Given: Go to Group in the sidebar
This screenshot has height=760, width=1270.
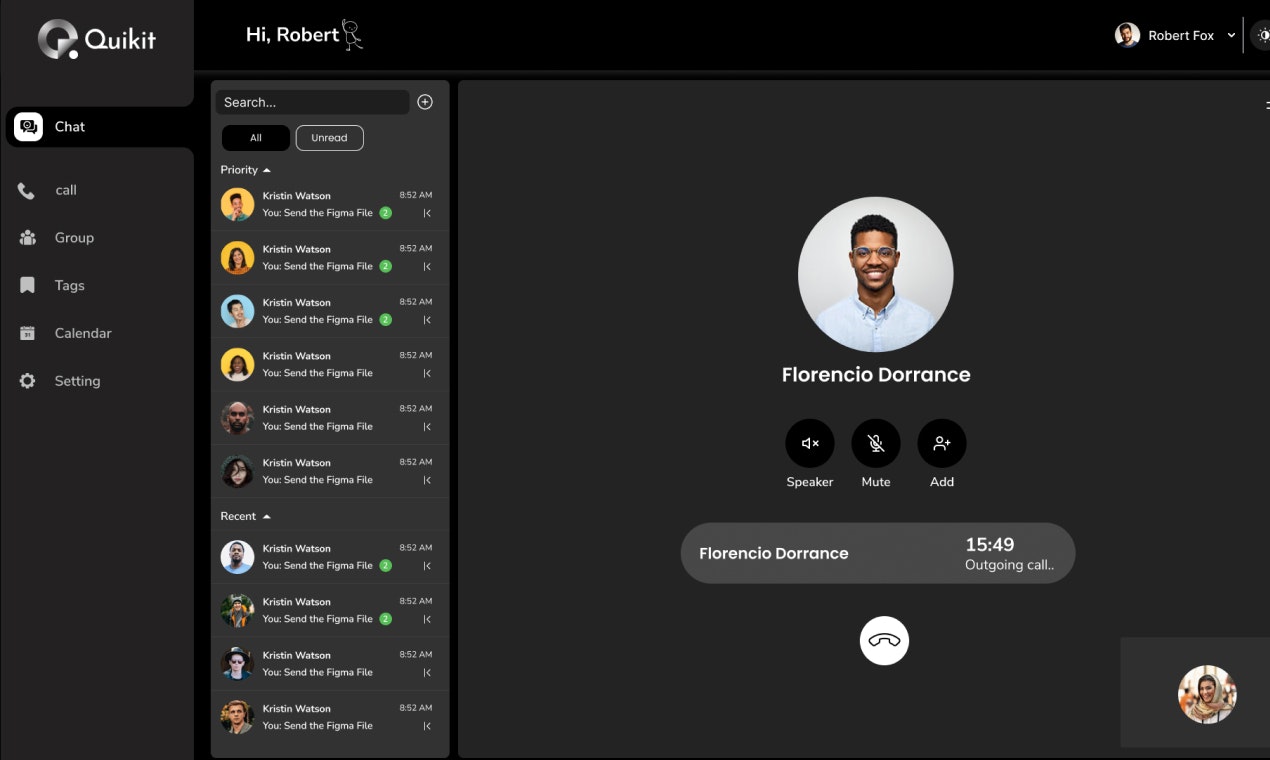Looking at the screenshot, I should [x=74, y=238].
